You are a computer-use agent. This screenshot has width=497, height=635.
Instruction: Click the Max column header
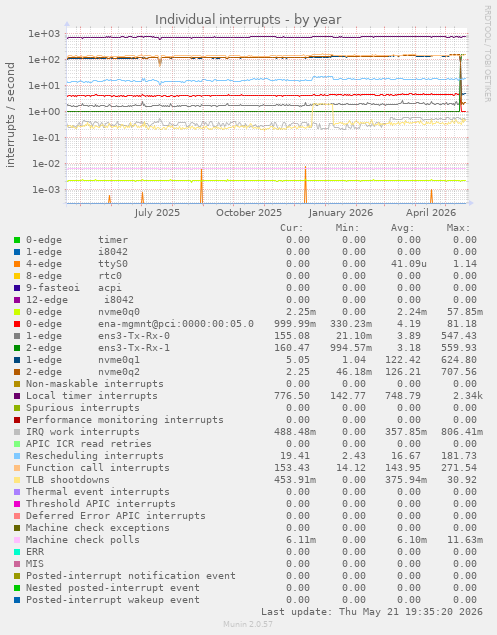click(459, 228)
